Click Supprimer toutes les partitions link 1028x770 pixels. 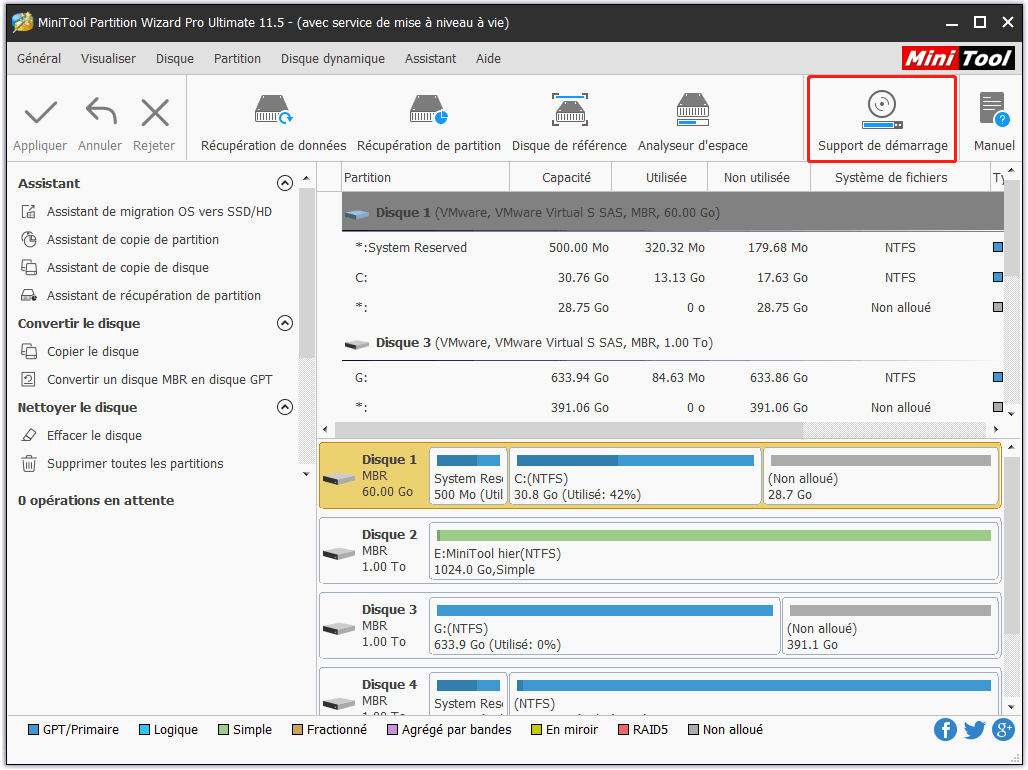(x=135, y=464)
